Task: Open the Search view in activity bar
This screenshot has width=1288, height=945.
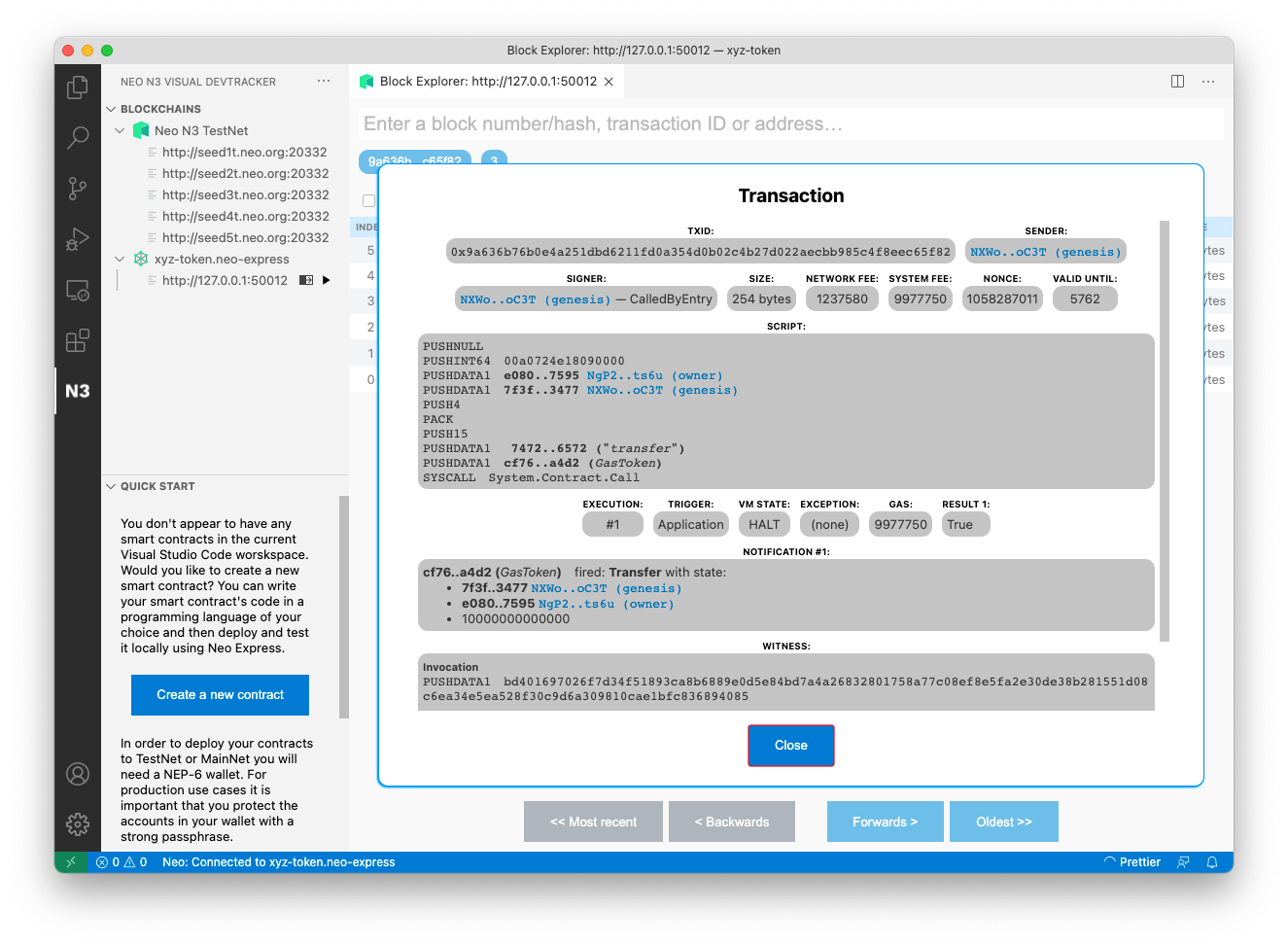Action: pyautogui.click(x=78, y=138)
